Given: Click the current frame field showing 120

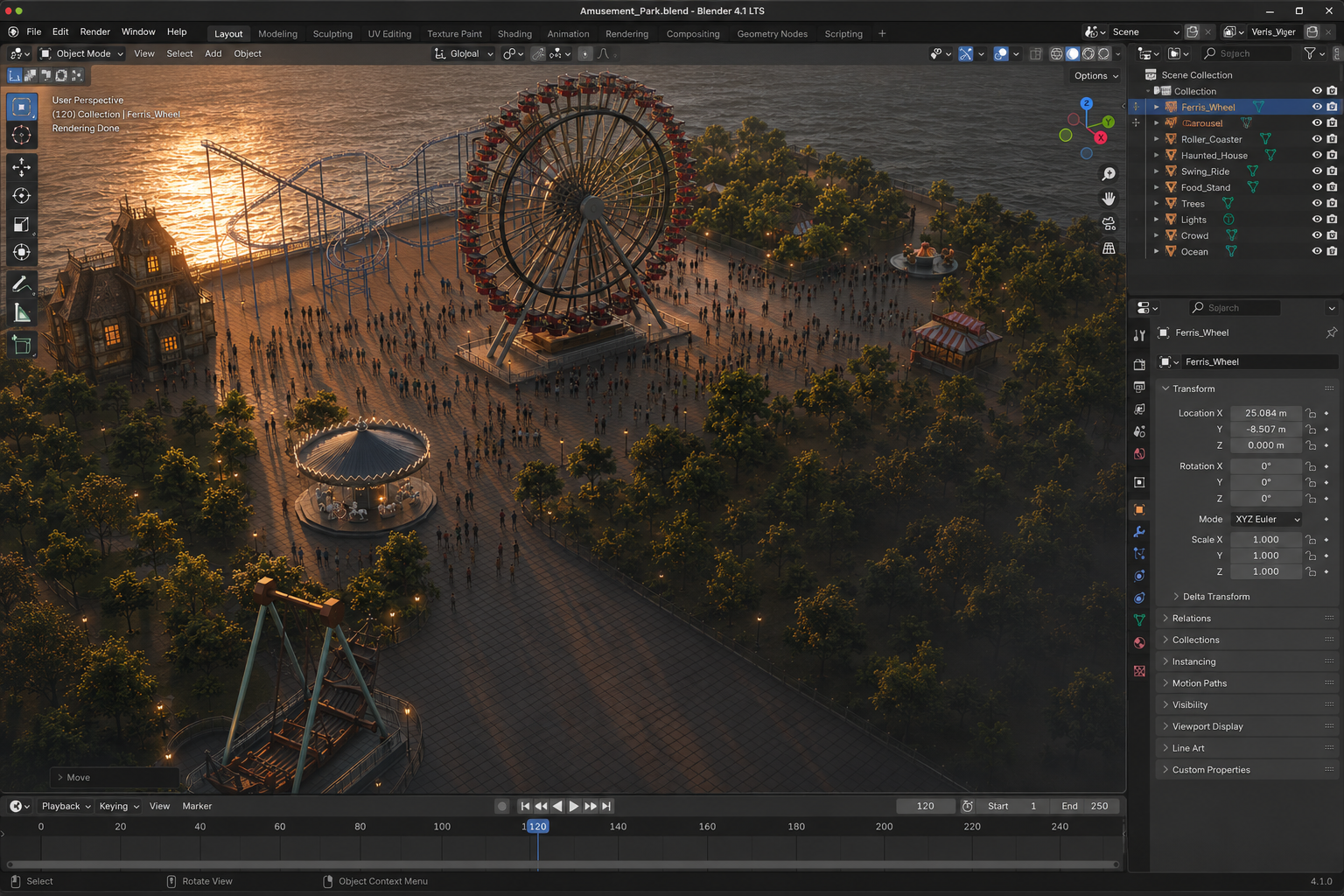Looking at the screenshot, I should (926, 806).
